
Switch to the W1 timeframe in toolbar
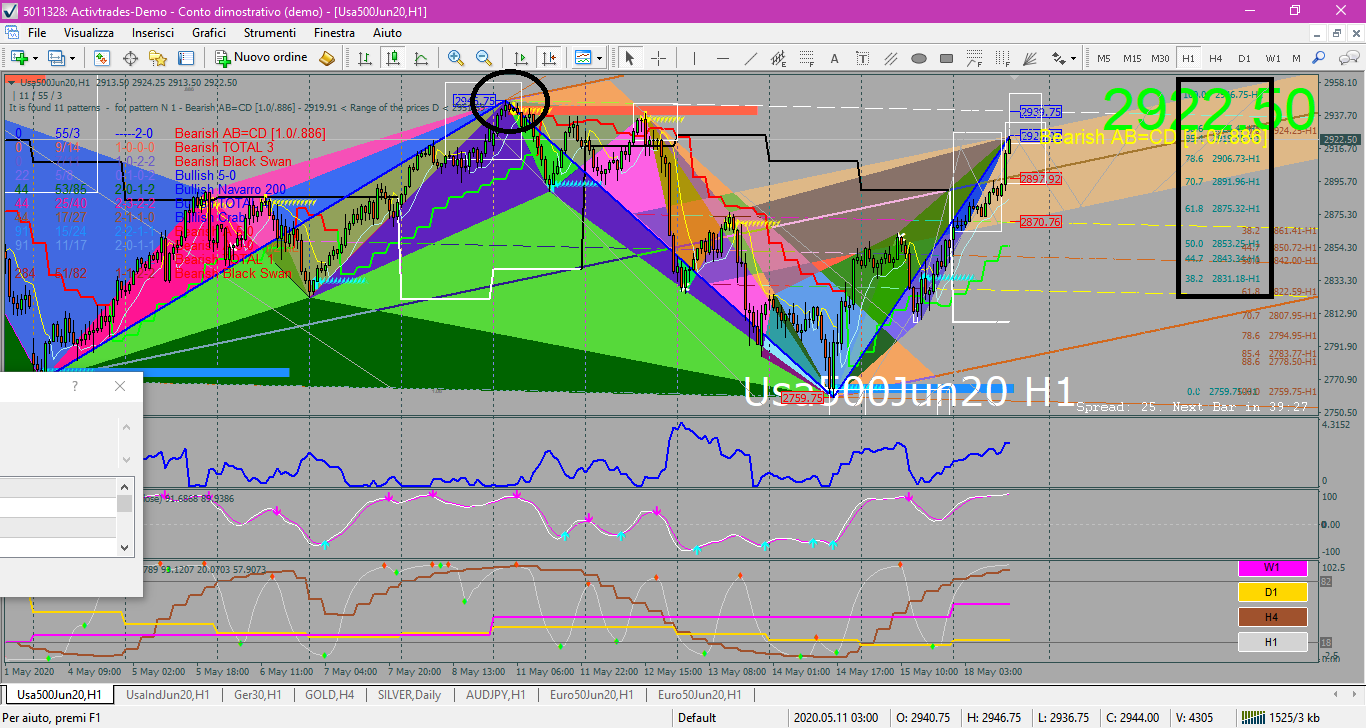tap(1273, 58)
